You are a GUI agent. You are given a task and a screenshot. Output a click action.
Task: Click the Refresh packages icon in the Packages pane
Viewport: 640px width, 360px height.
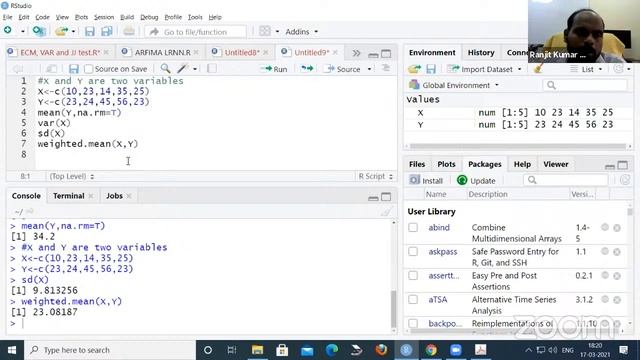coord(624,180)
